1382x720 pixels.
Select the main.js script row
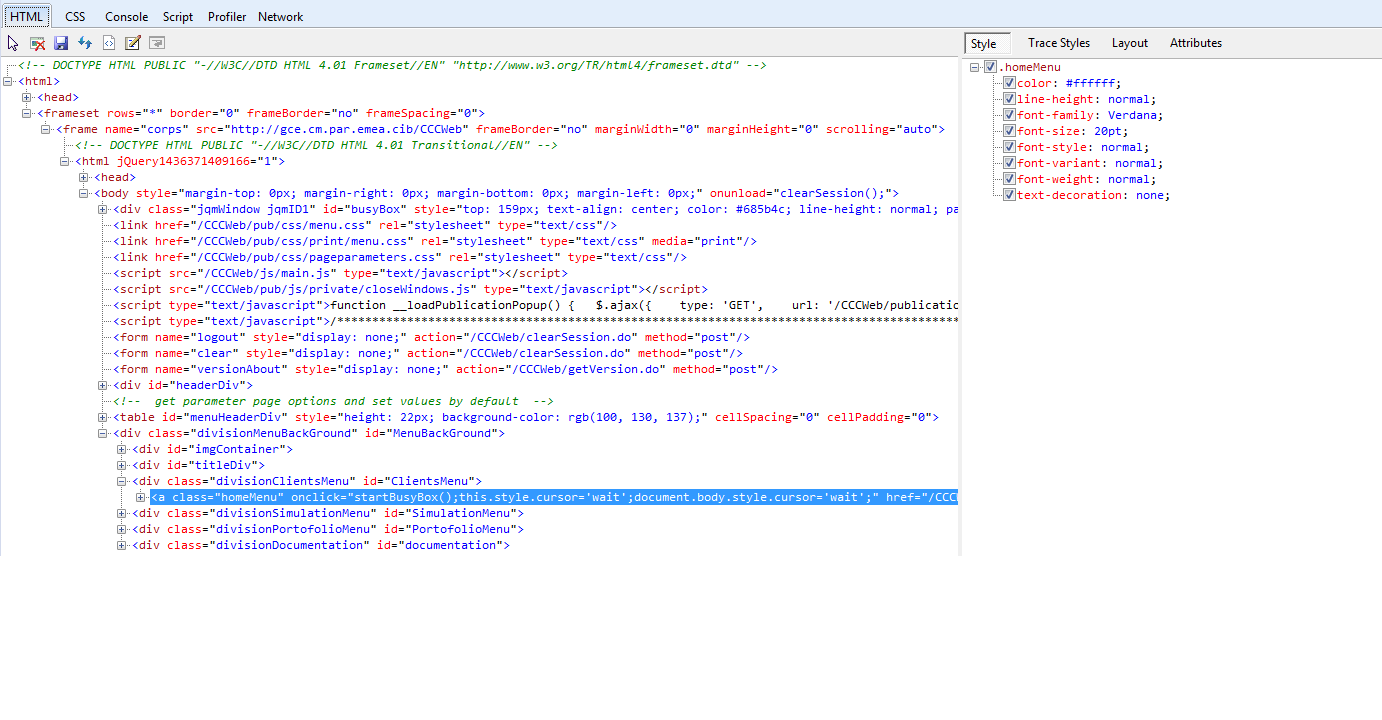pos(340,273)
